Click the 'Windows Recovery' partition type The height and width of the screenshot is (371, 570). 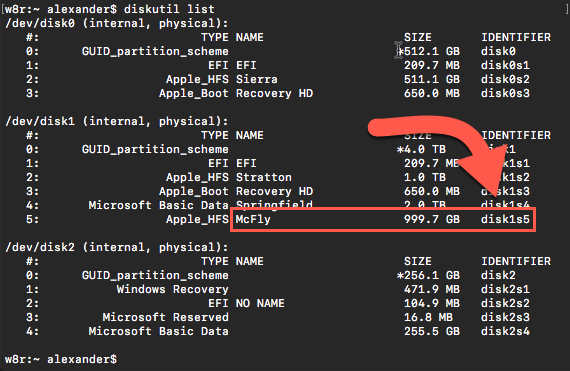[173, 289]
